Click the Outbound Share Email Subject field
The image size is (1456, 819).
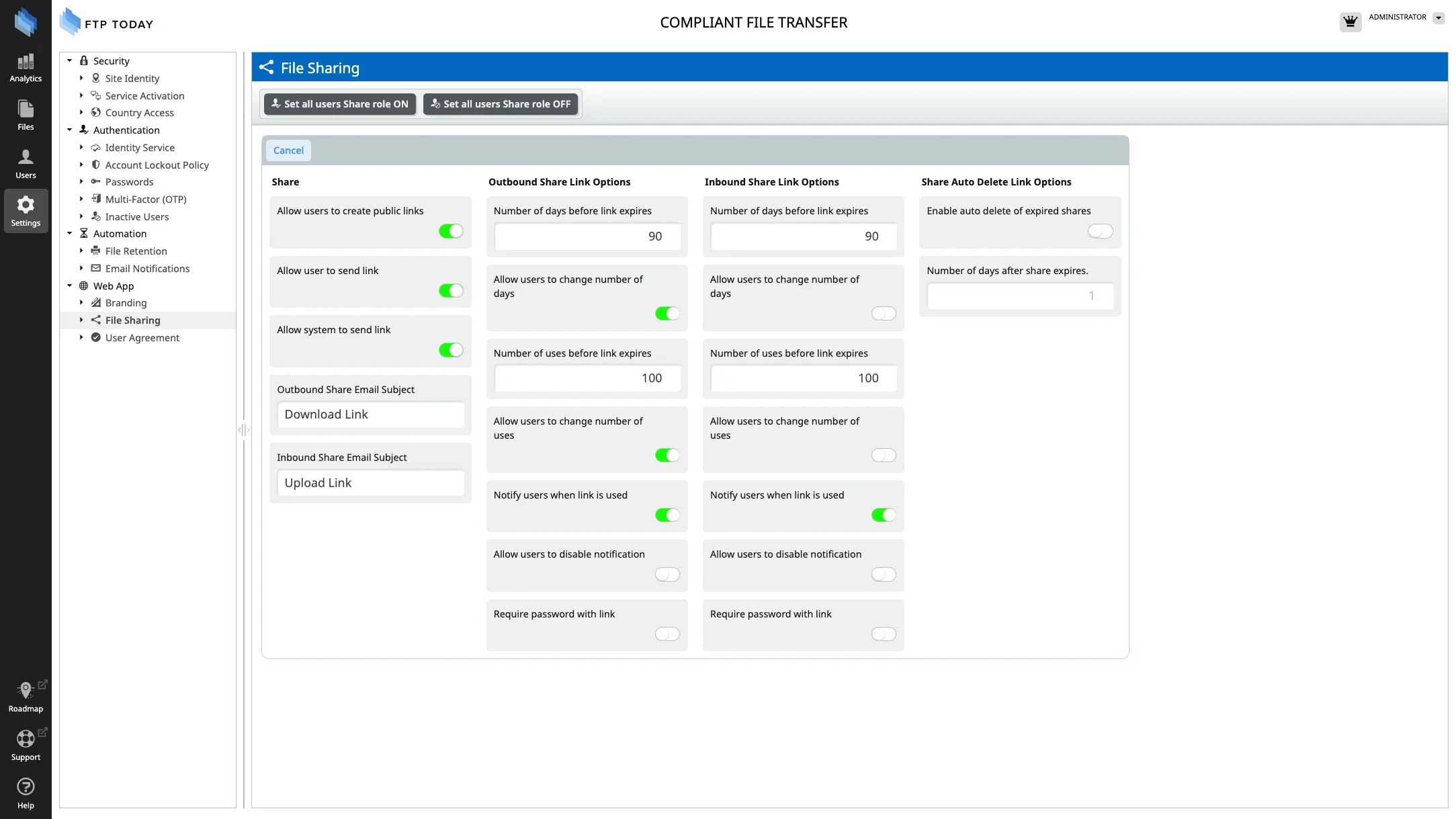[370, 415]
